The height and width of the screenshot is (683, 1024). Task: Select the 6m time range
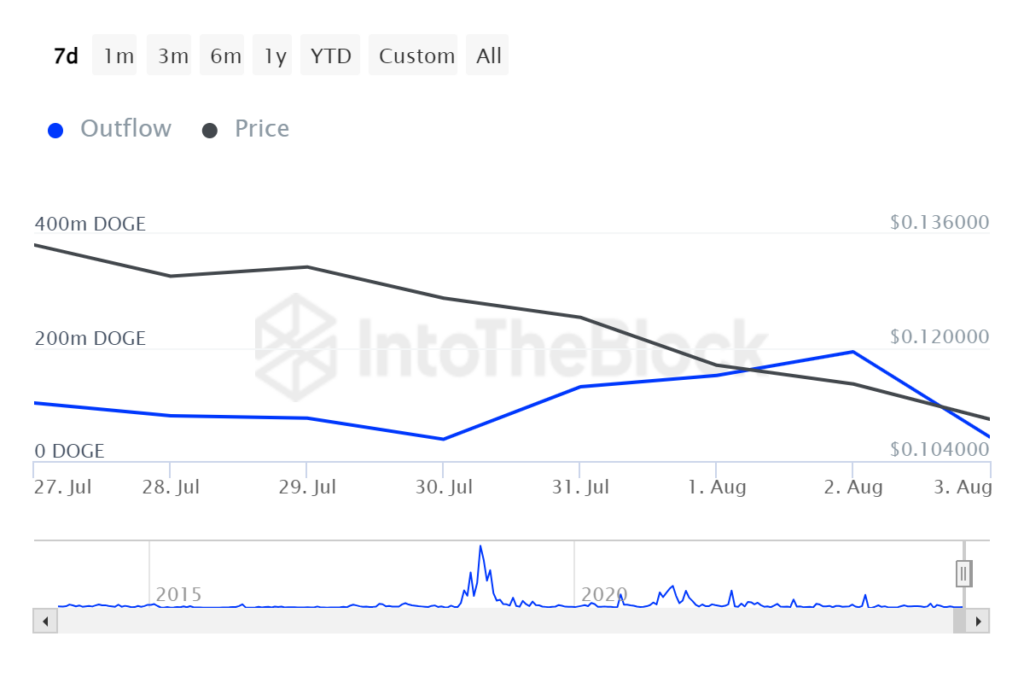click(x=225, y=56)
